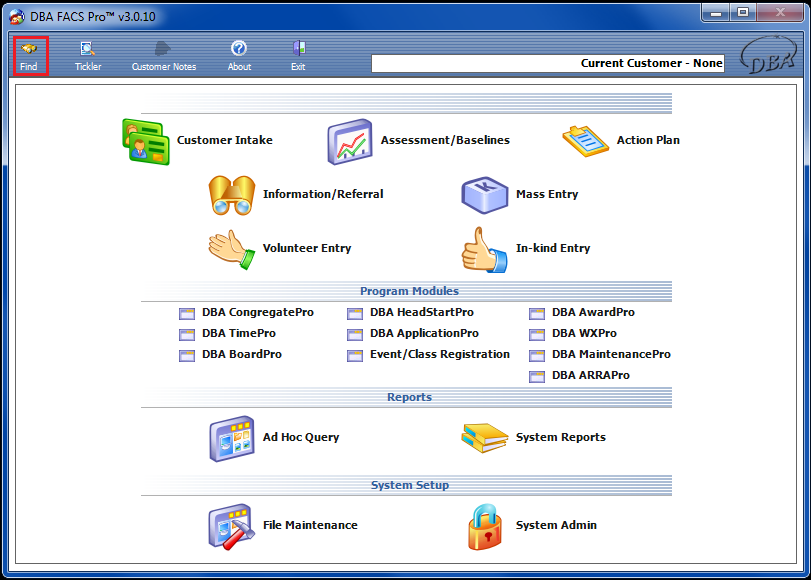Open the Ad Hoc Query icon
Screen dimensions: 811x580
pyautogui.click(x=232, y=438)
